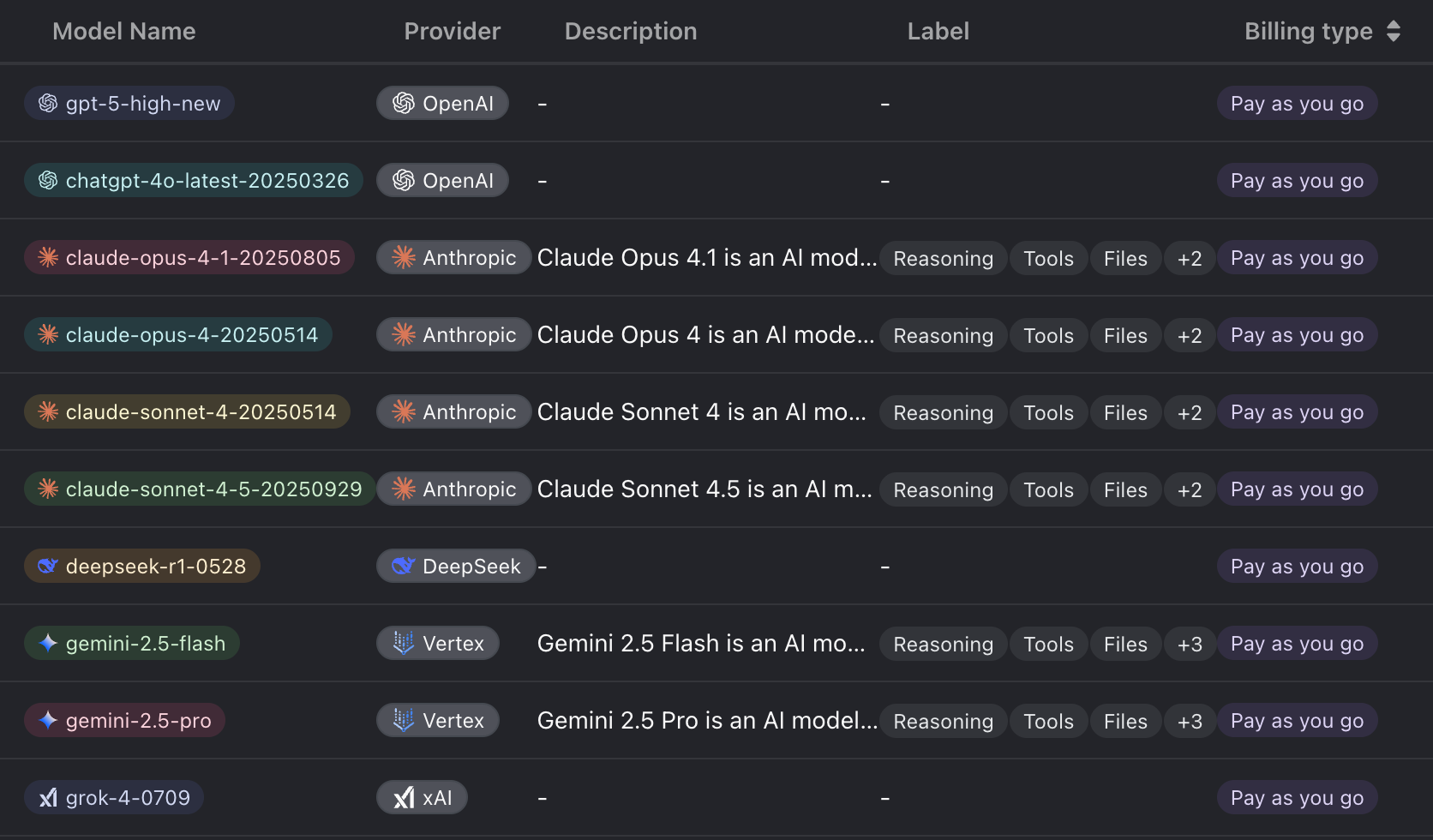This screenshot has width=1433, height=840.
Task: Select the Provider column header
Action: (452, 32)
